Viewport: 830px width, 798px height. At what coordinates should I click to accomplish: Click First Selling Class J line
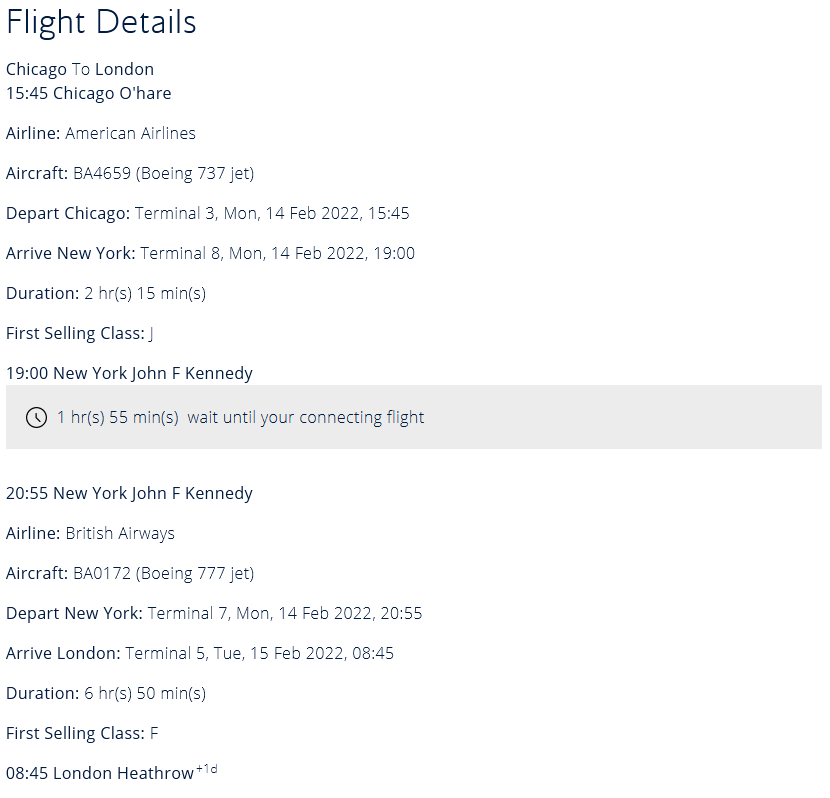click(80, 333)
